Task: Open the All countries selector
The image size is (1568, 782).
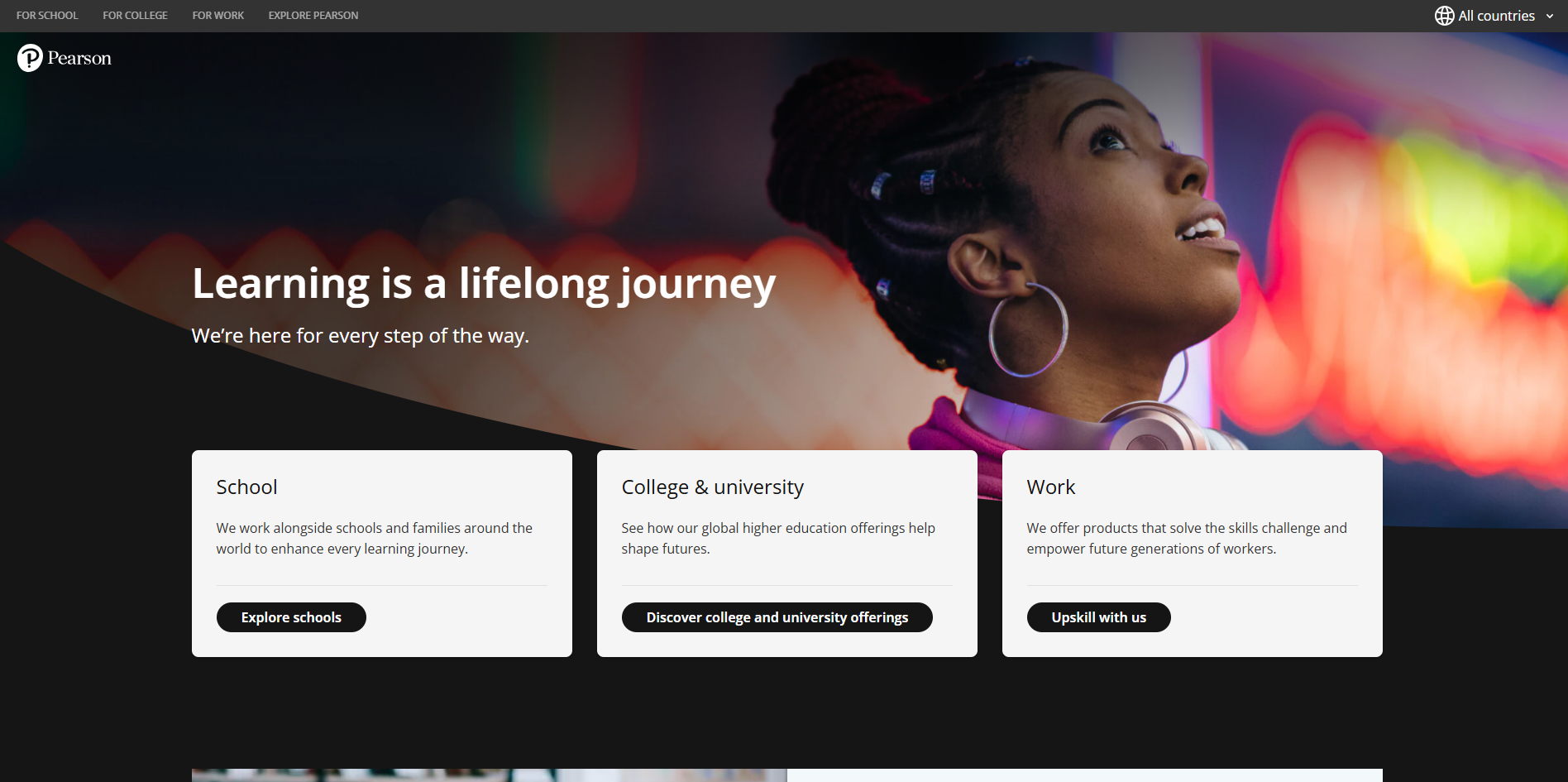Action: click(1496, 16)
